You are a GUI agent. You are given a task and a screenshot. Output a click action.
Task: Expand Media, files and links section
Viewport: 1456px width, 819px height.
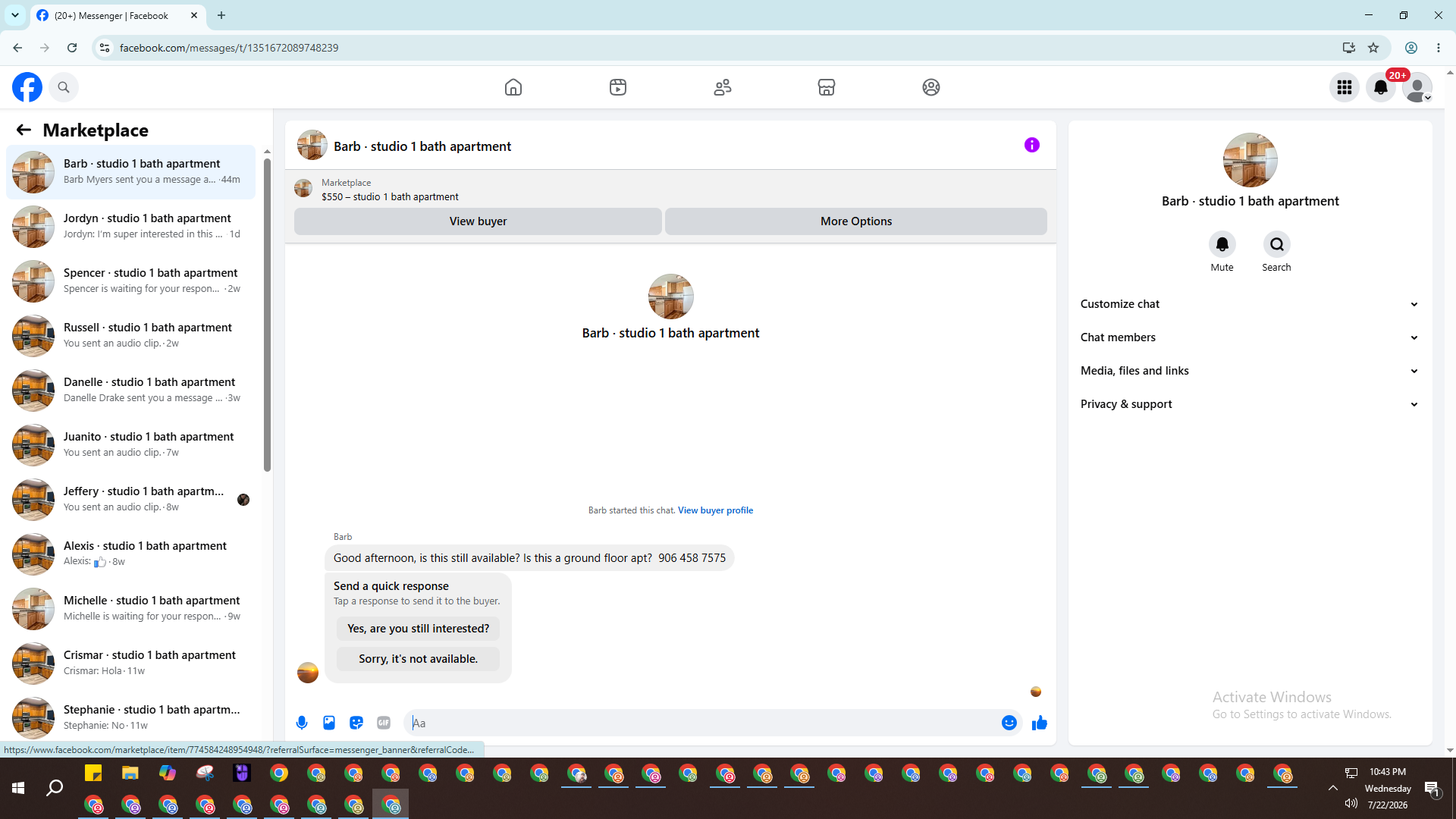pos(1250,371)
